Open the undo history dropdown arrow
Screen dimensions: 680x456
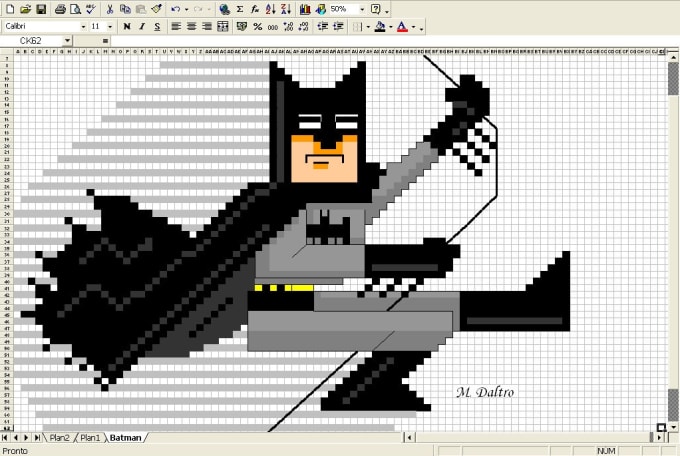pyautogui.click(x=186, y=10)
